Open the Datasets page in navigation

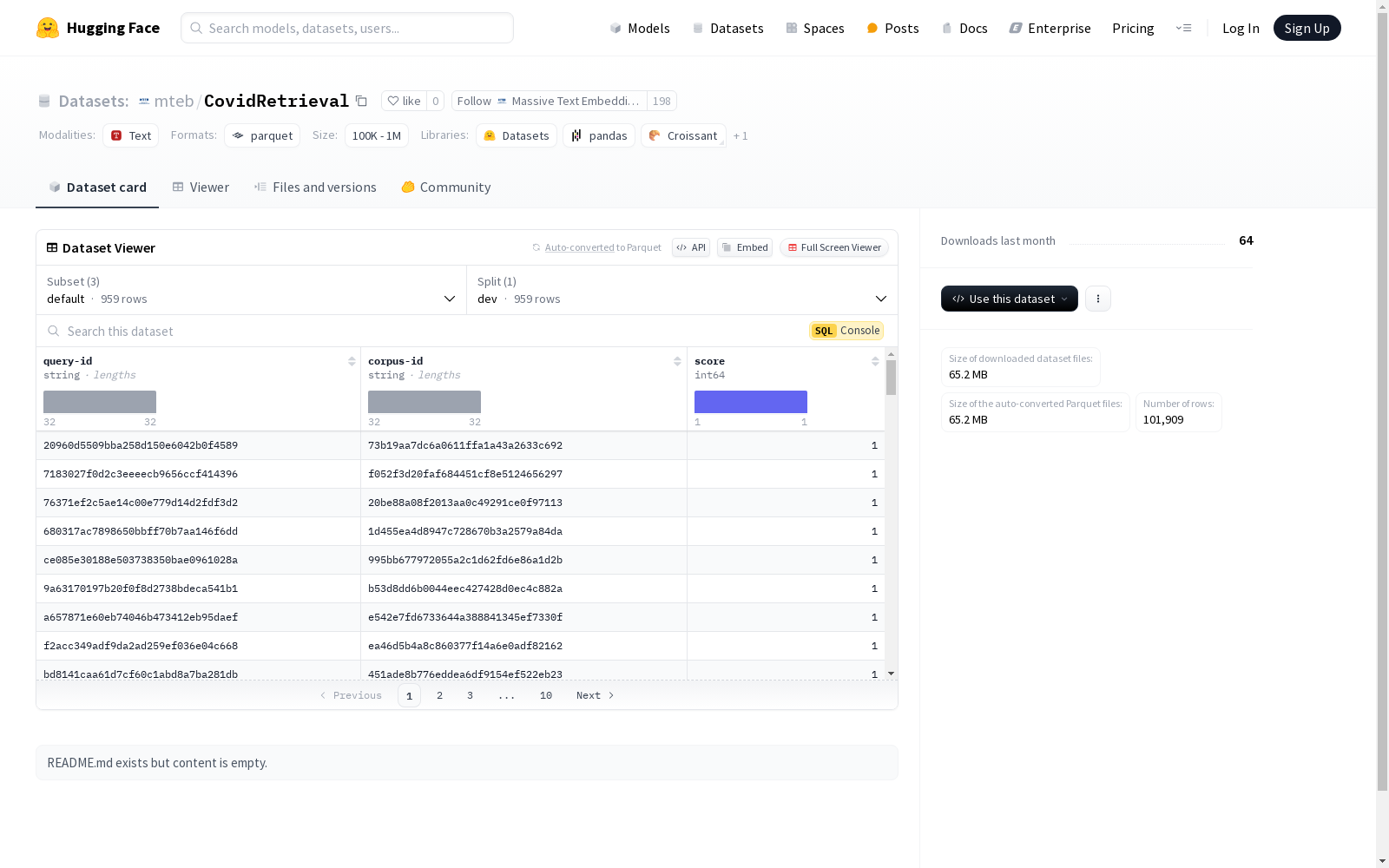click(727, 28)
